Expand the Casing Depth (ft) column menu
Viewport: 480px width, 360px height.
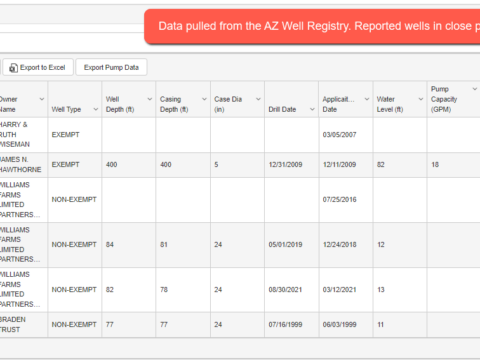click(x=204, y=99)
